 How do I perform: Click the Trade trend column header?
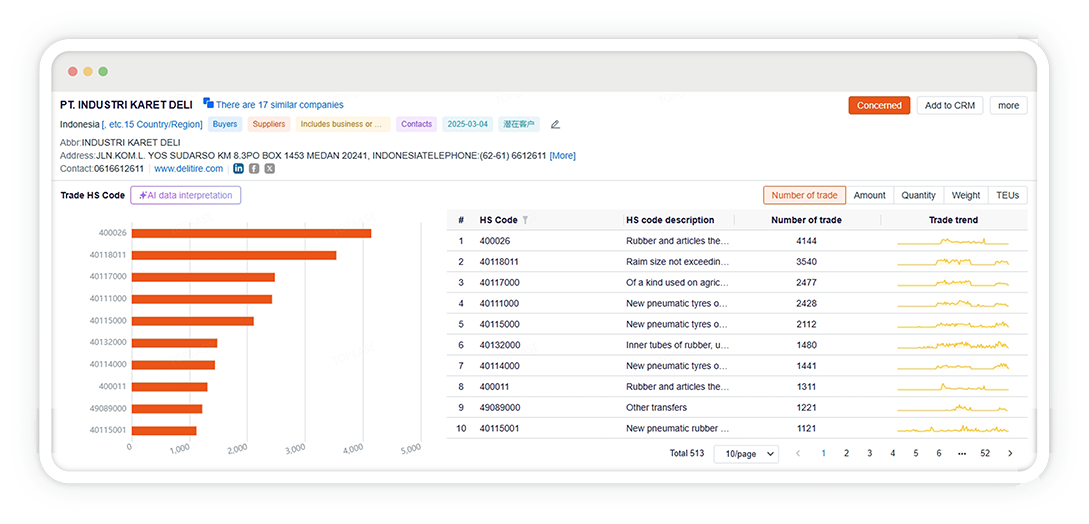953,220
